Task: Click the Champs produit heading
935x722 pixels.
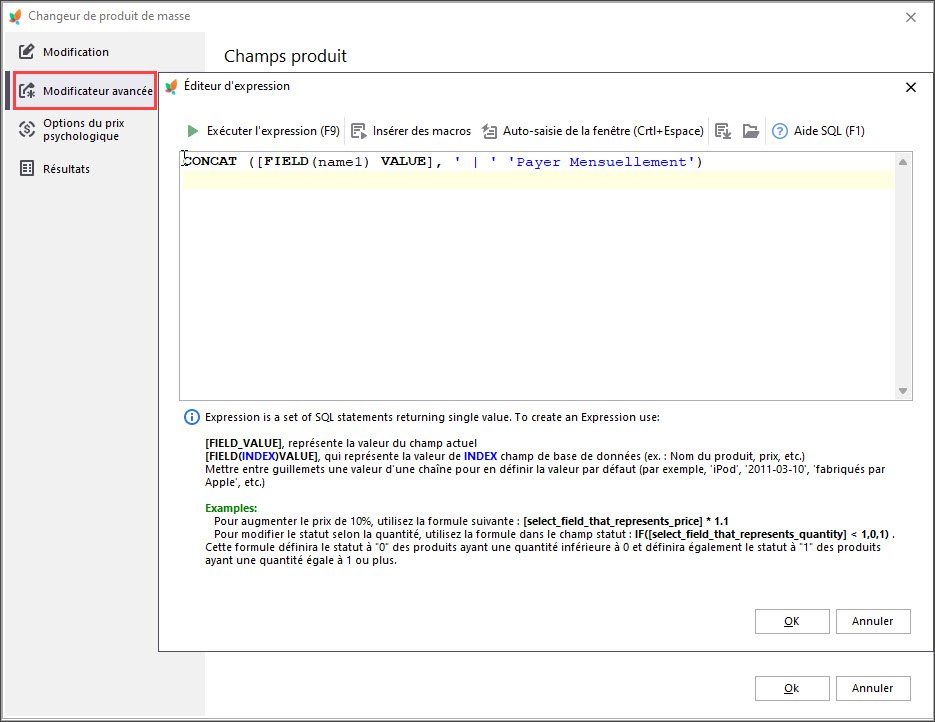Action: click(x=285, y=56)
